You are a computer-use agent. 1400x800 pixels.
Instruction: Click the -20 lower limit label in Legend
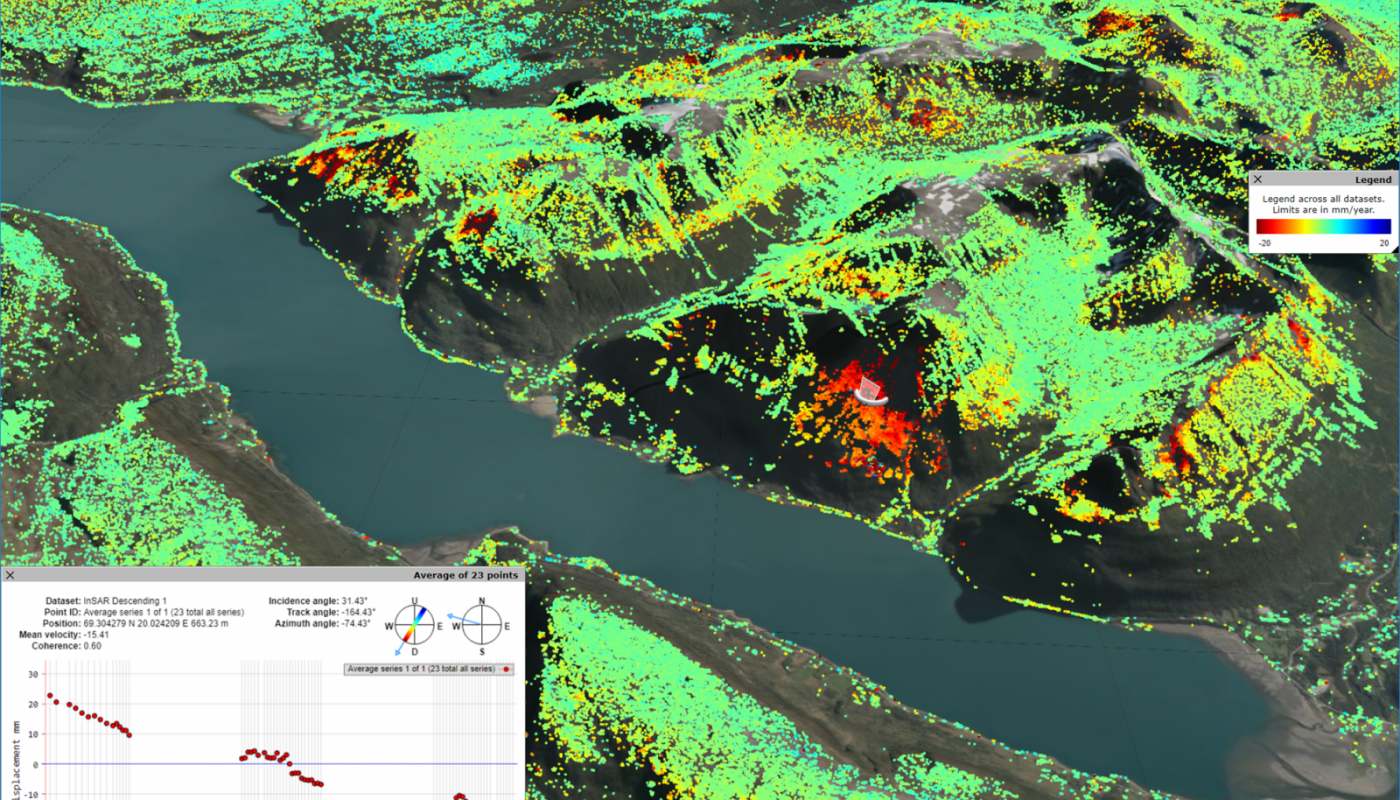tap(1265, 243)
